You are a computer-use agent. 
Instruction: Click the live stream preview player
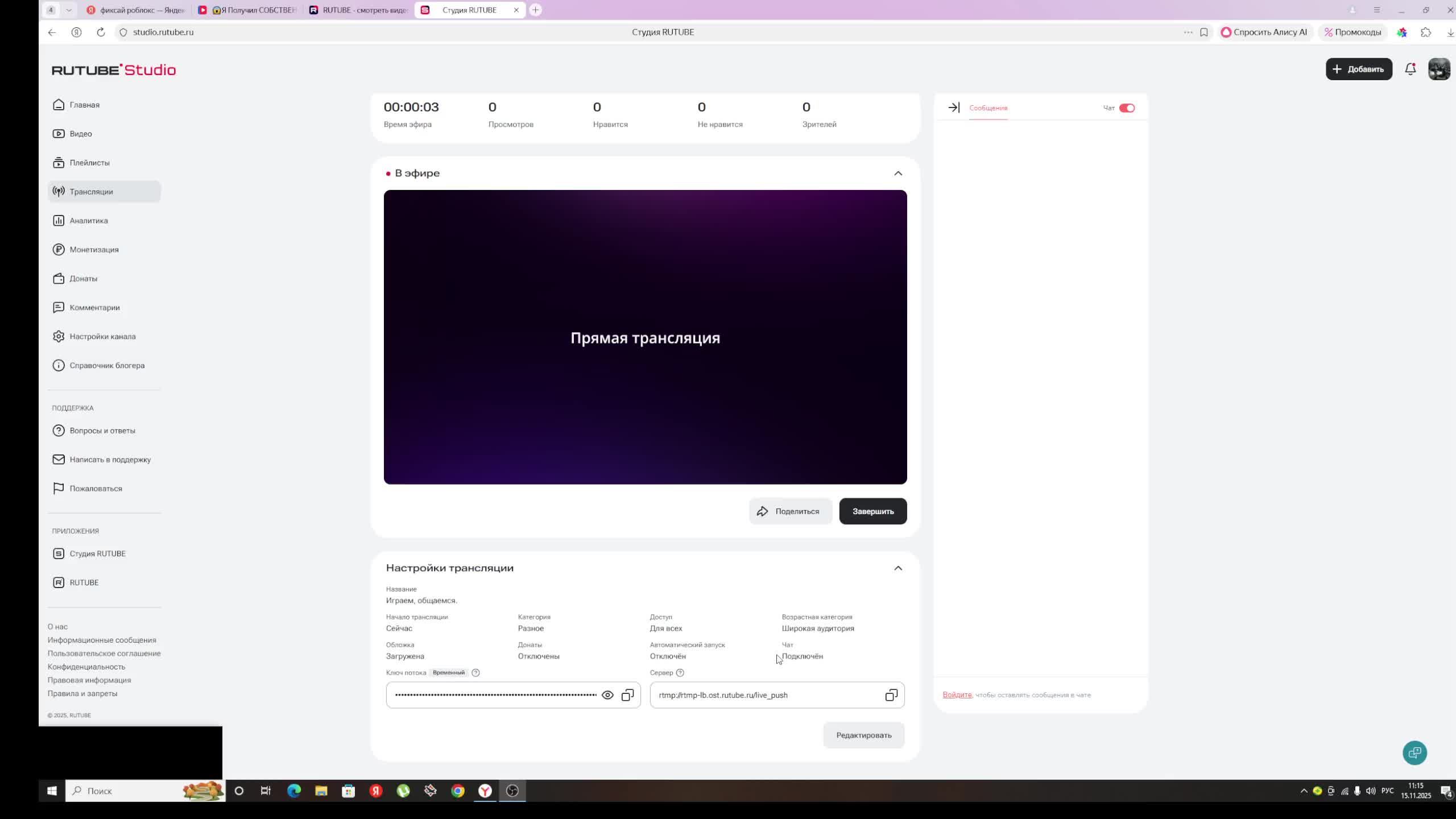point(645,337)
